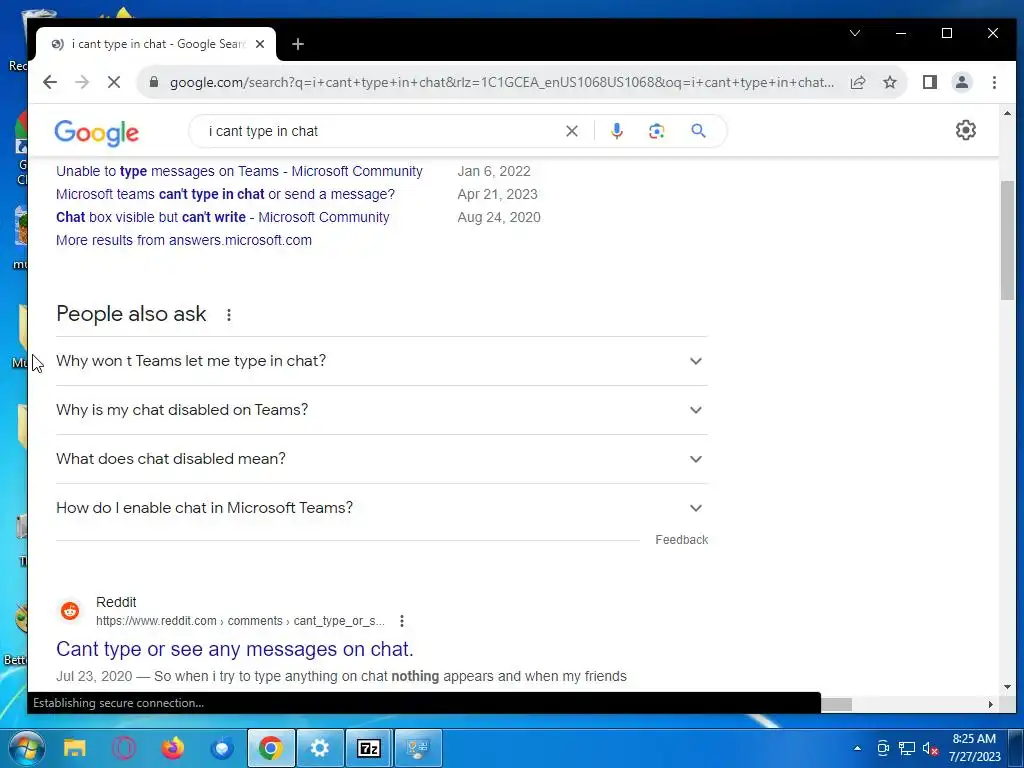Open Thunderbird from the taskbar

pos(222,748)
